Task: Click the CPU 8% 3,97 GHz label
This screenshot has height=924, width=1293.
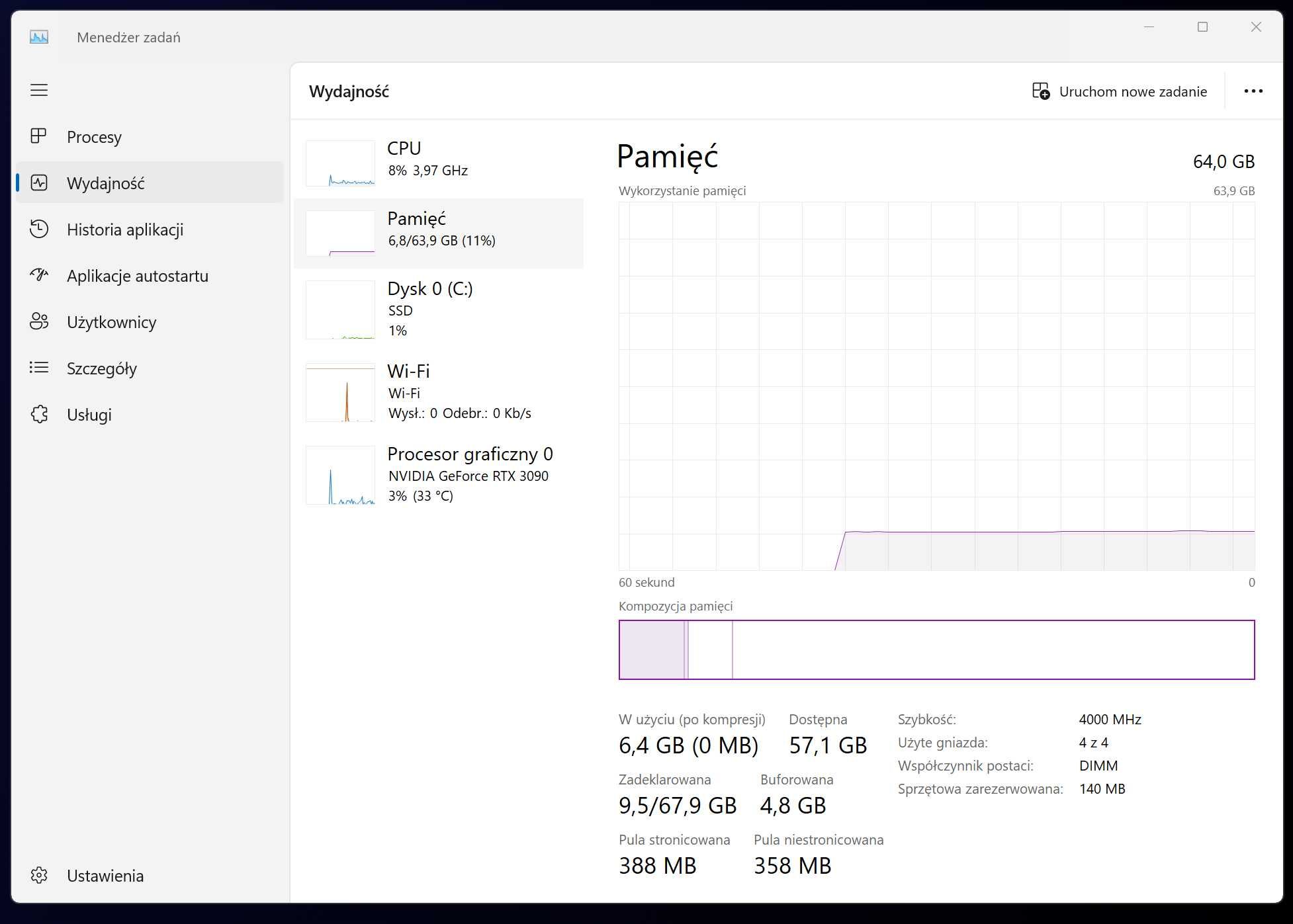Action: [428, 171]
